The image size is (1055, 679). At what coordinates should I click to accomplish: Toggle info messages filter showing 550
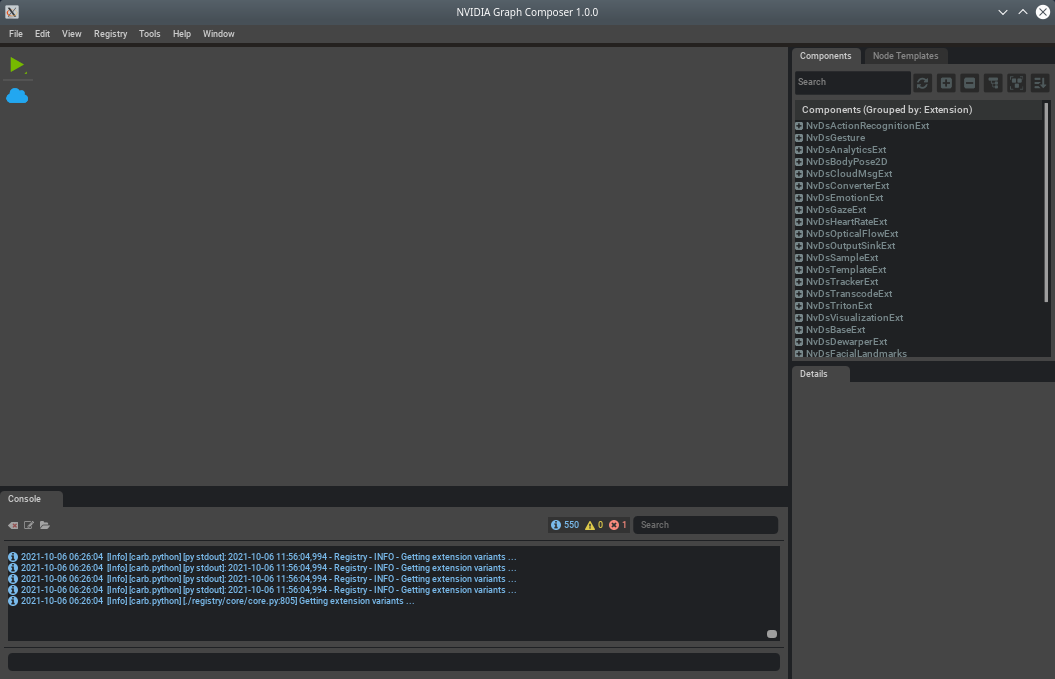click(565, 525)
